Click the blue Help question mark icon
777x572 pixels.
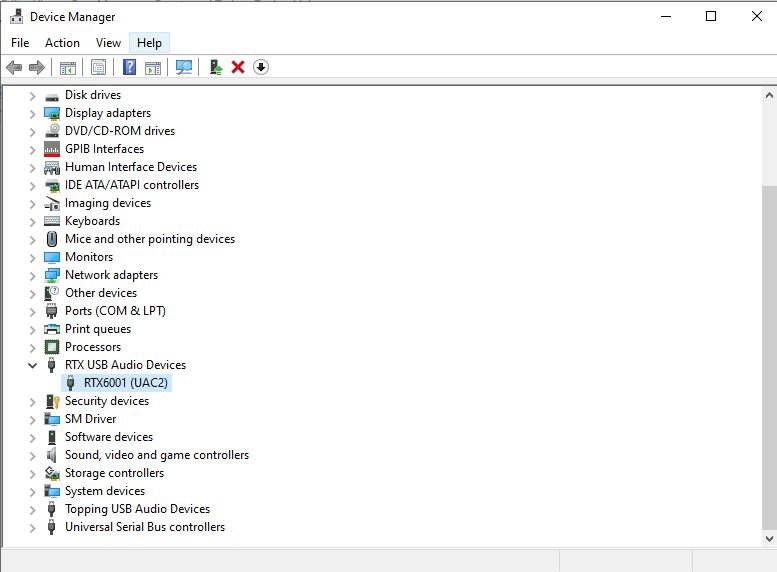point(129,67)
